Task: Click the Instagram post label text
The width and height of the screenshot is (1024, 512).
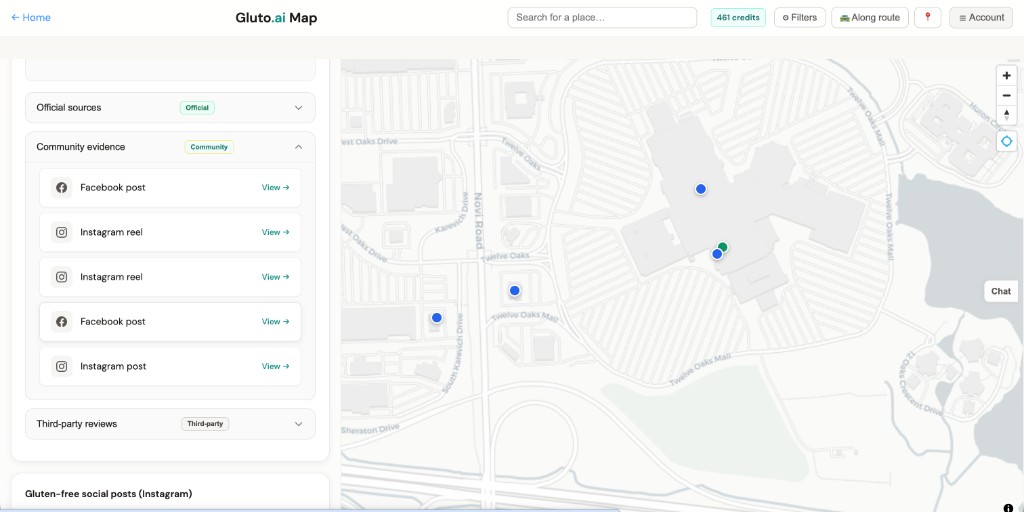Action: pyautogui.click(x=113, y=366)
